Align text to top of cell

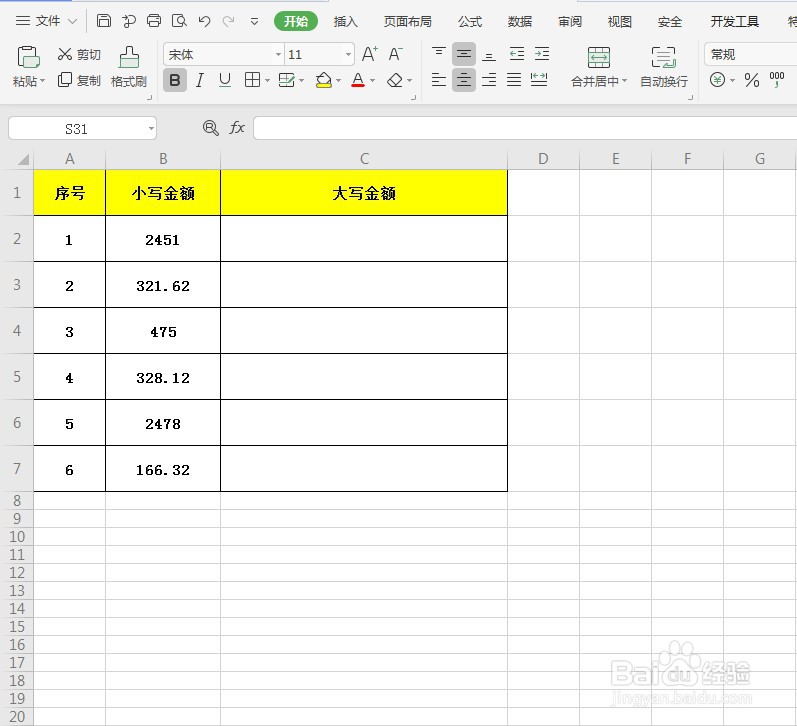(x=439, y=53)
